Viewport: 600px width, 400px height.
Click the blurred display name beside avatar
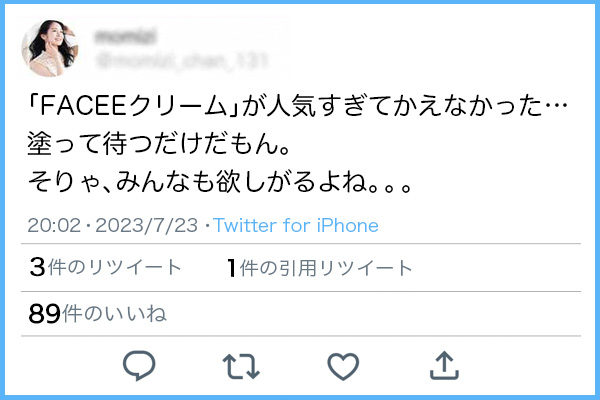click(125, 37)
